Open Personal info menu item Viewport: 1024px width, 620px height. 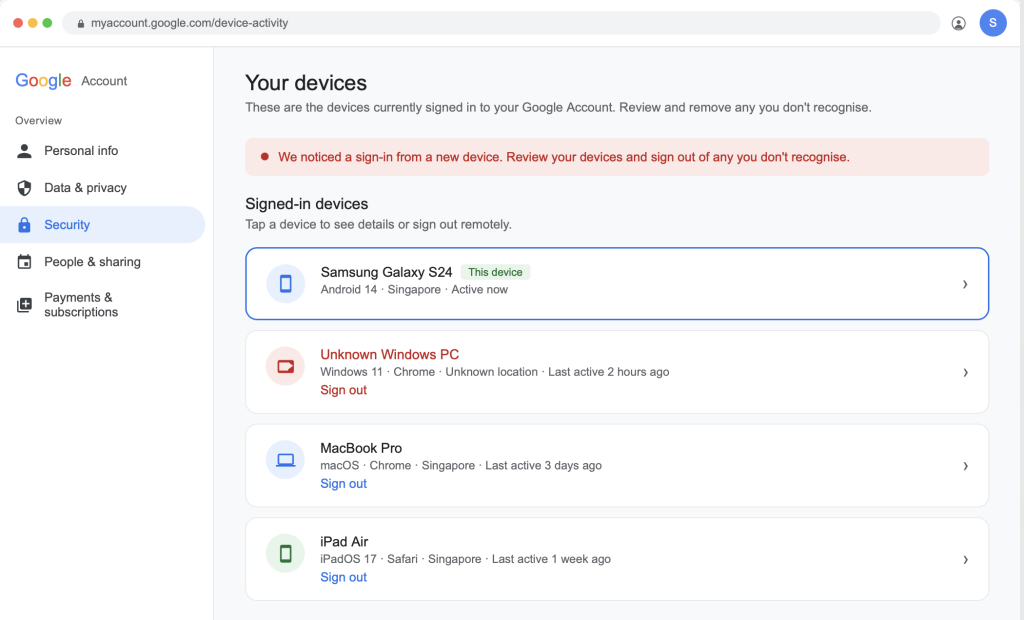103,151
